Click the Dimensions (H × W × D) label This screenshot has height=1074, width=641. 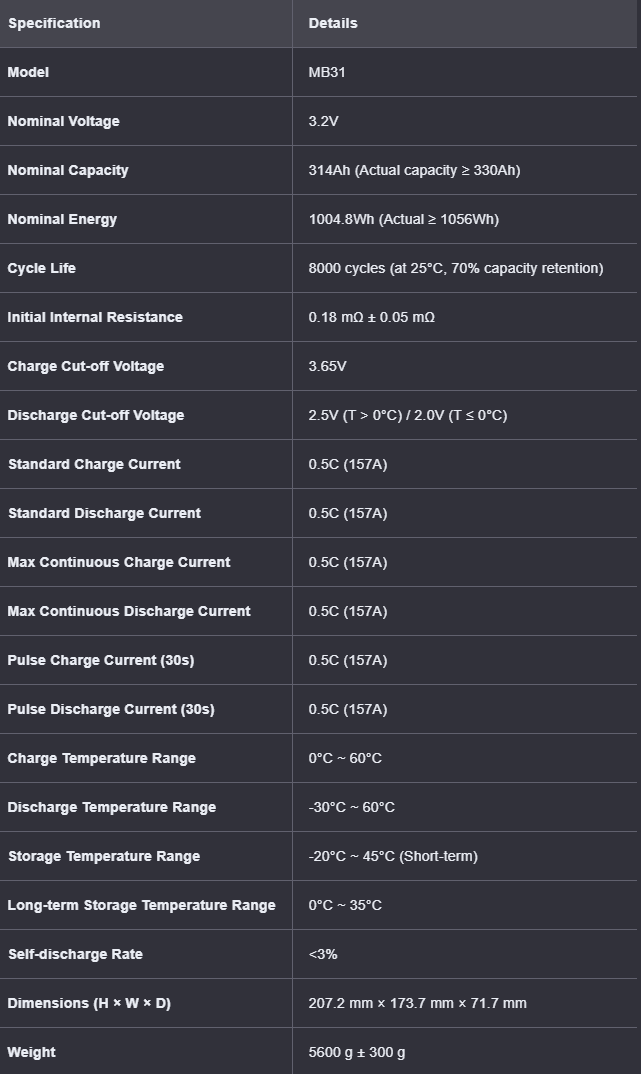[89, 1003]
